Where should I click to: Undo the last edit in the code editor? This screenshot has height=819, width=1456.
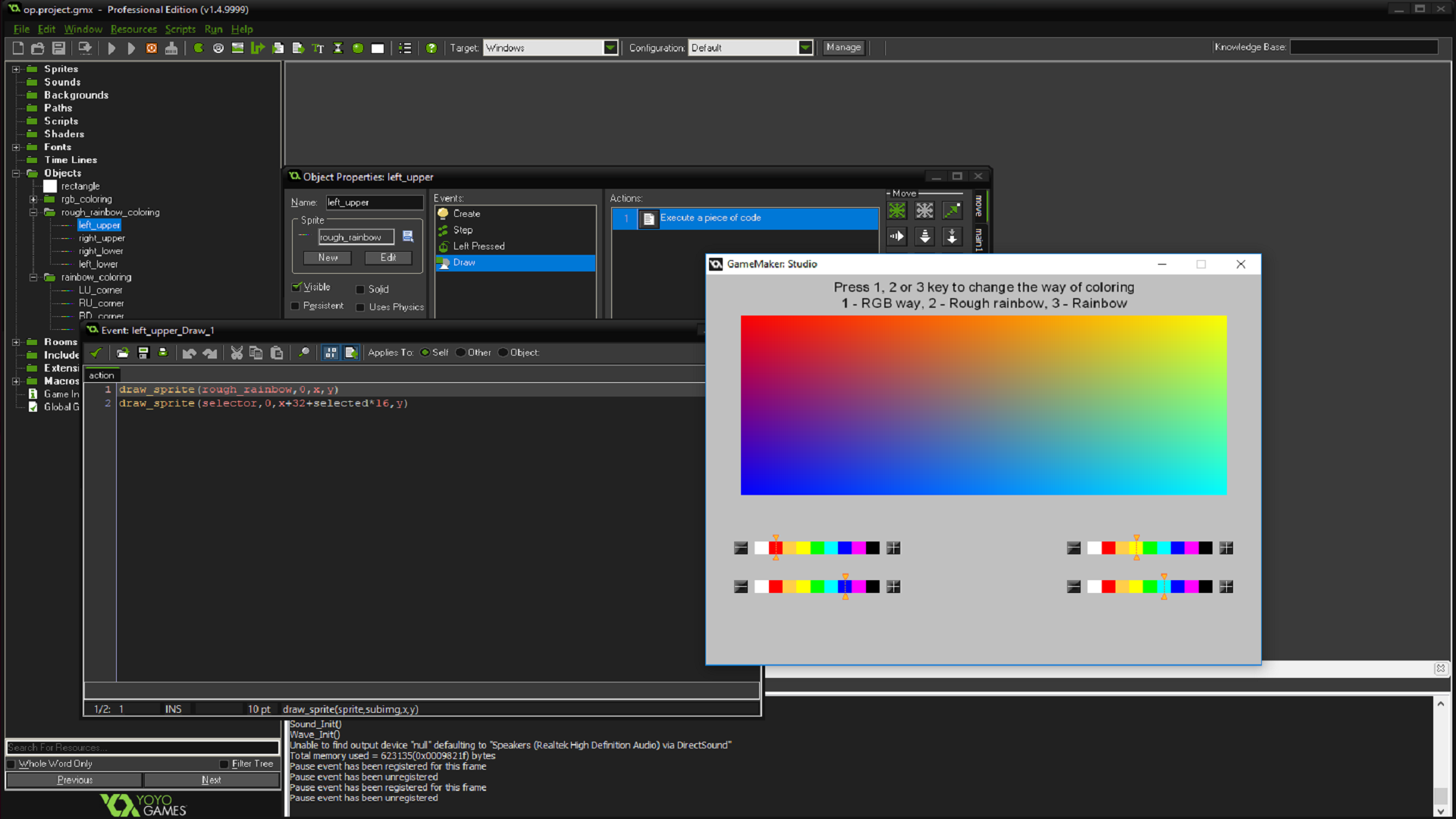pyautogui.click(x=189, y=353)
